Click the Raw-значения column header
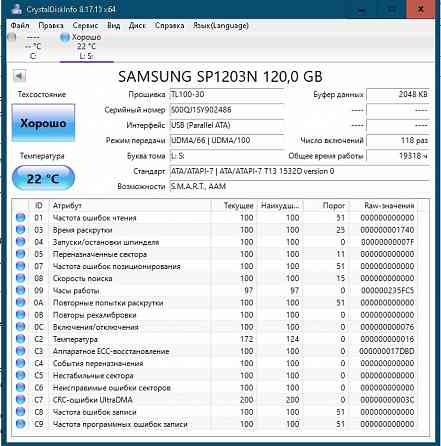Image resolution: width=441 pixels, height=446 pixels. point(389,206)
